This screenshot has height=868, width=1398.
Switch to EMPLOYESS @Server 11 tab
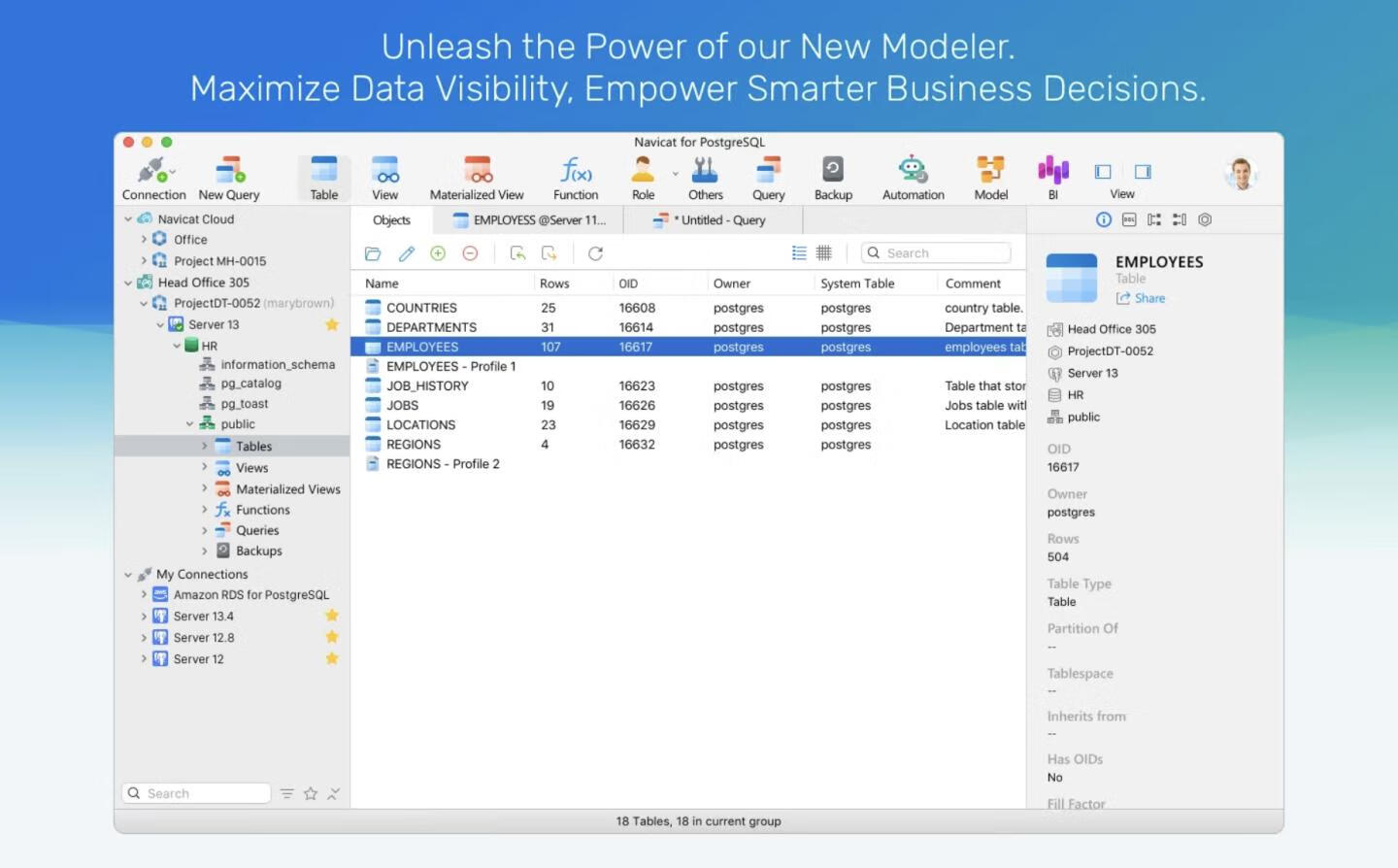coord(530,220)
